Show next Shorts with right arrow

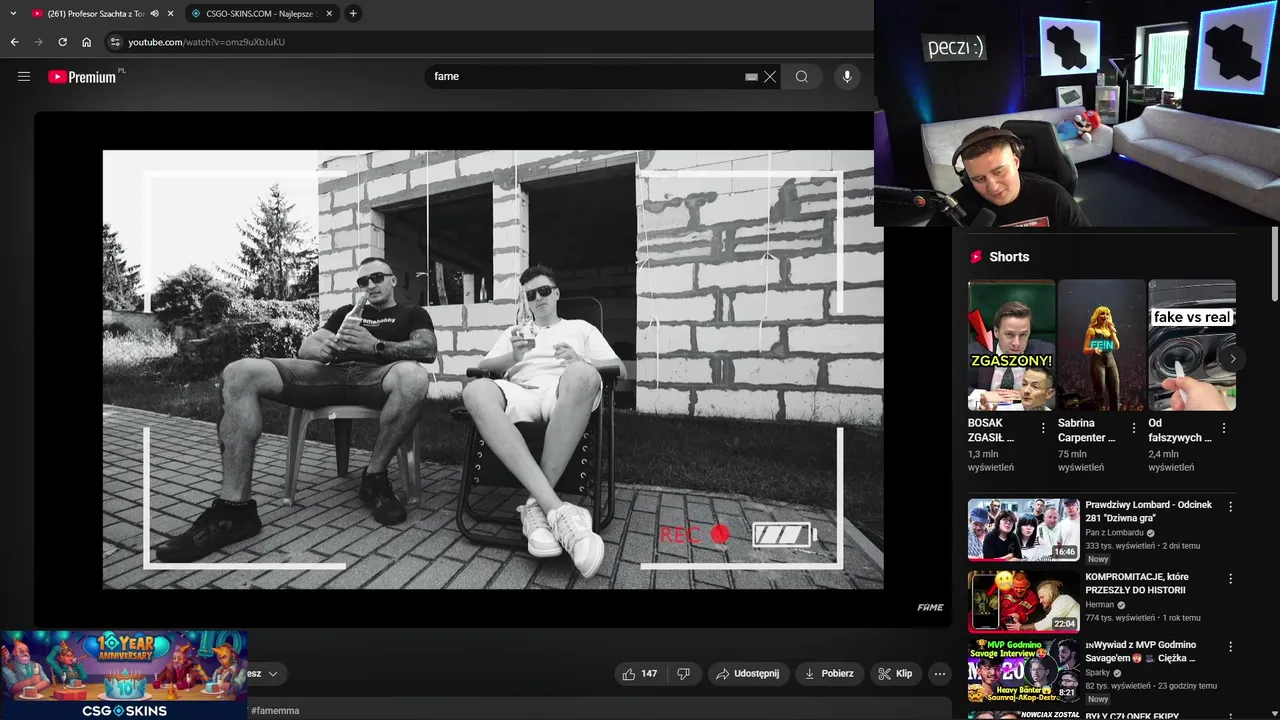tap(1232, 358)
